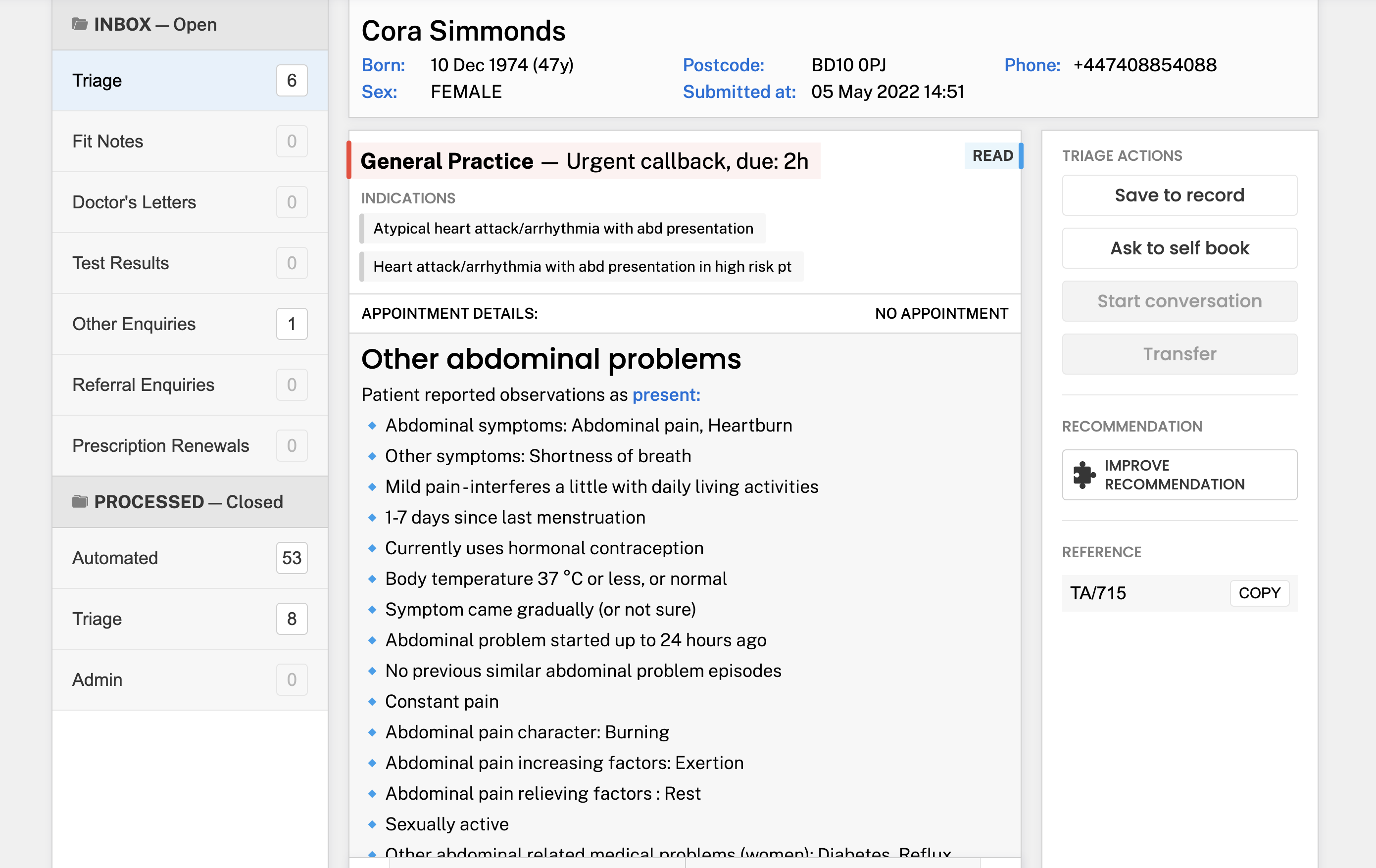Click the Triage inbox count badge 6
The height and width of the screenshot is (868, 1376).
coord(292,81)
